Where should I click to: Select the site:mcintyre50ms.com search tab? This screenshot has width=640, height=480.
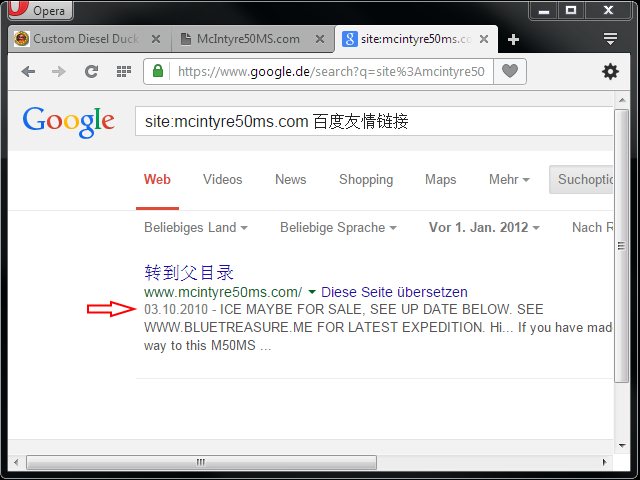click(x=416, y=39)
